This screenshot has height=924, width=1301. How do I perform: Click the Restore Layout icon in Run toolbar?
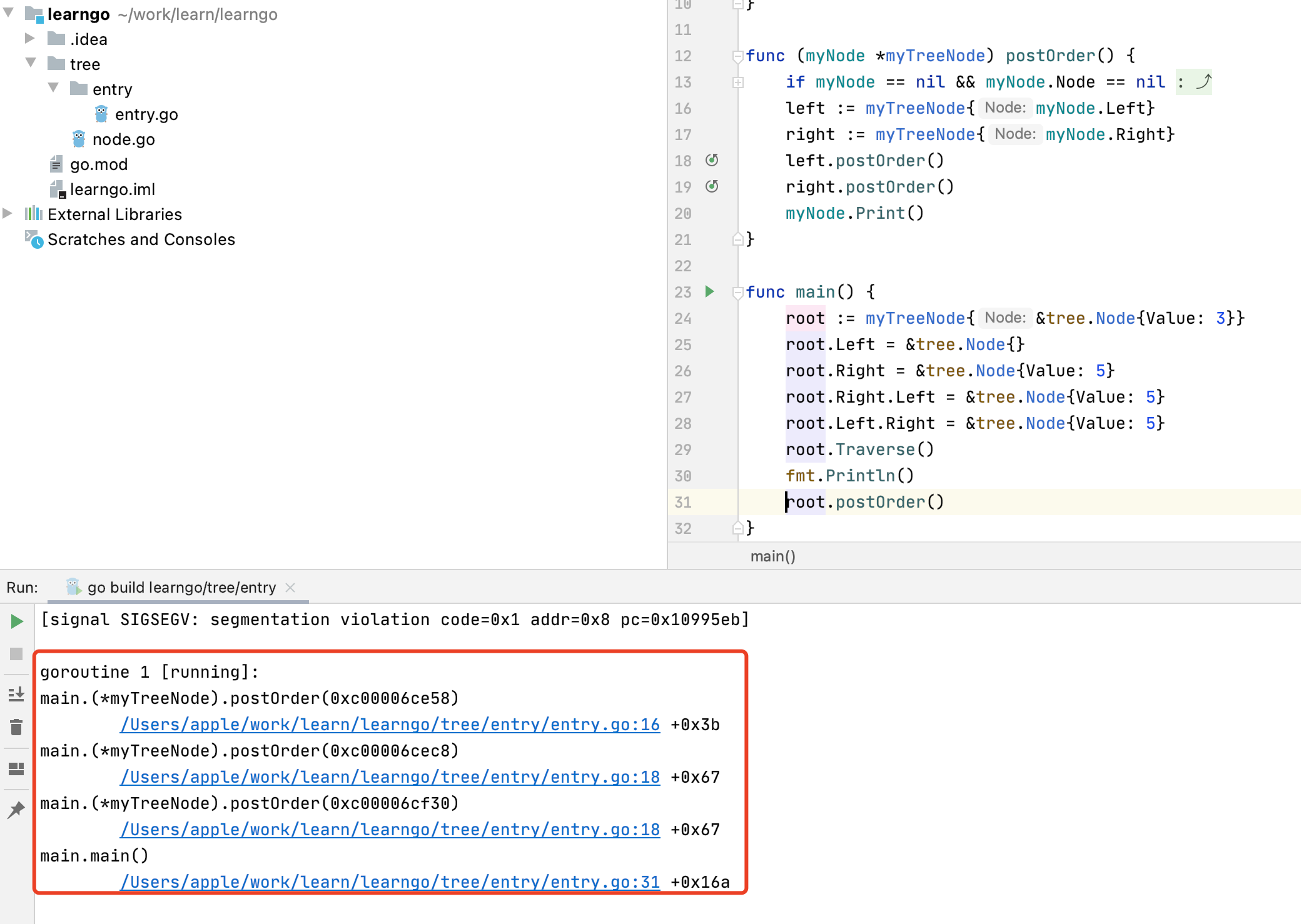16,769
